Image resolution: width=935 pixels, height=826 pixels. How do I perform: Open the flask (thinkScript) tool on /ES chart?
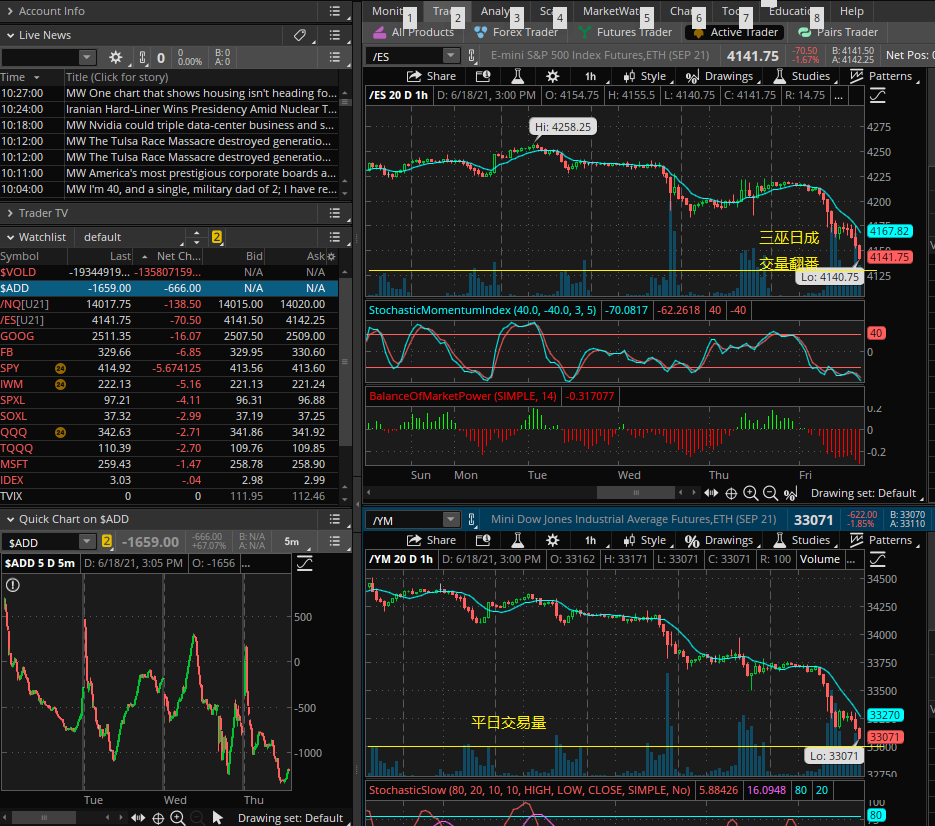click(x=517, y=76)
